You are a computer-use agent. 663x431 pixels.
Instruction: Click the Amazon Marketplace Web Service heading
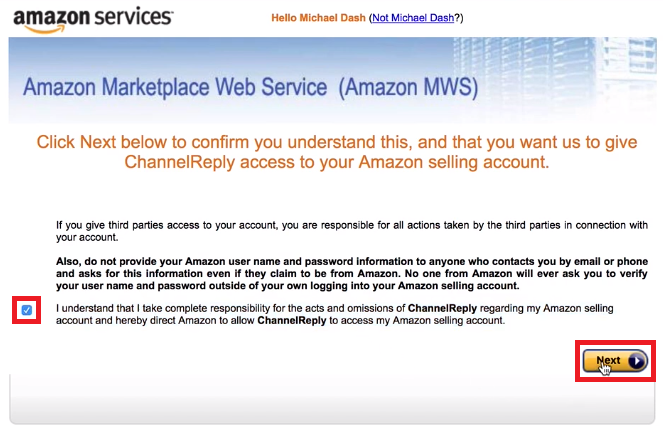(175, 87)
